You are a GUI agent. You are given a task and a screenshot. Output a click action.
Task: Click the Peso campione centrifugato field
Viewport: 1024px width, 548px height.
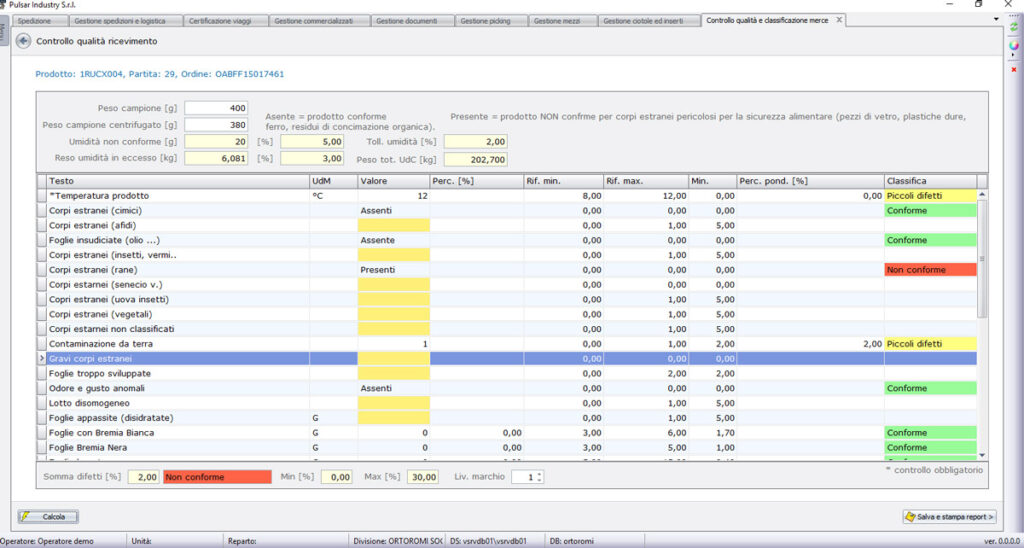click(x=216, y=125)
